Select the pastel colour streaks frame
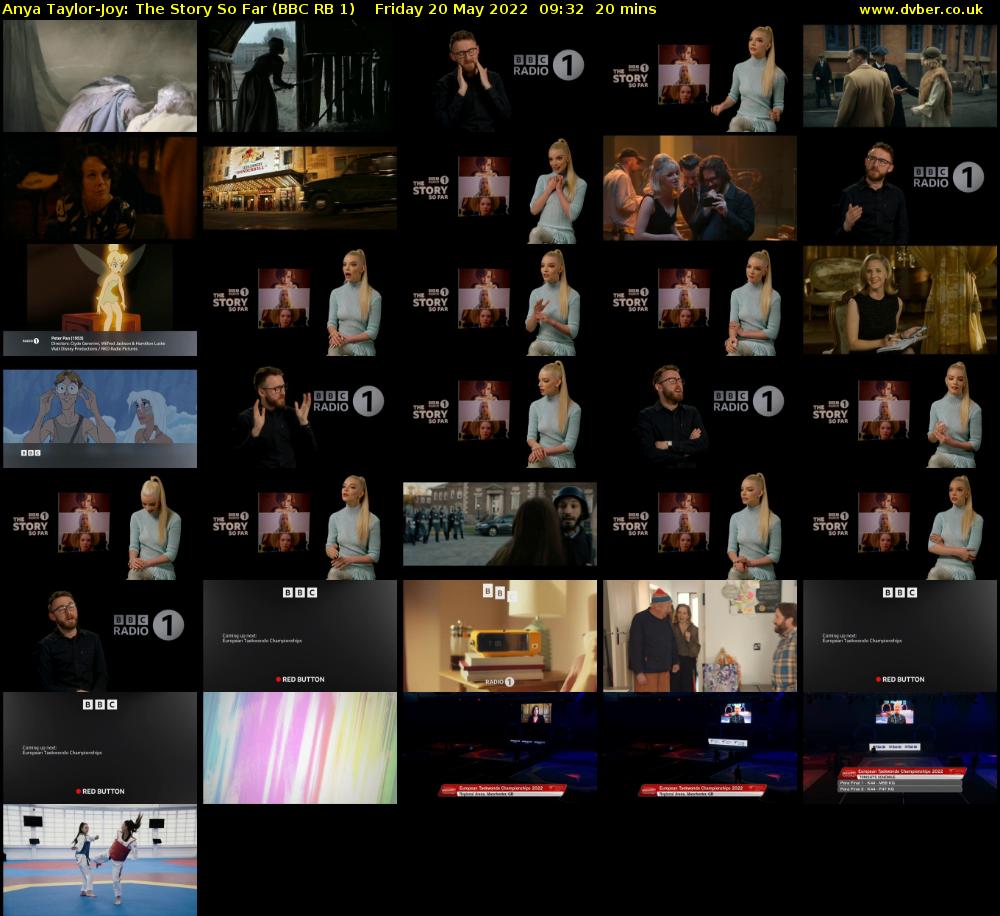 point(300,748)
